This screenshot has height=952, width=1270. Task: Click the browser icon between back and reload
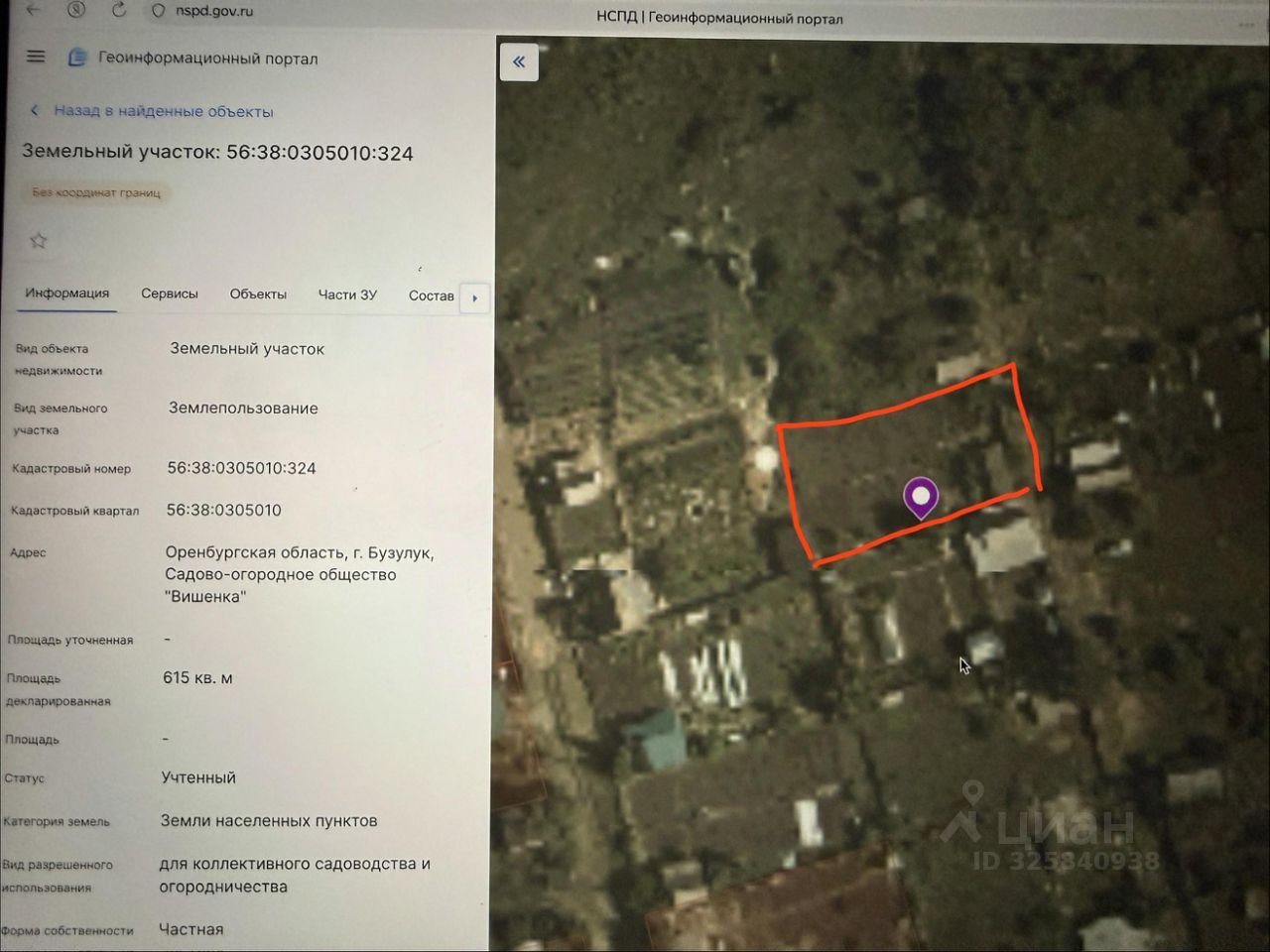coord(76,10)
